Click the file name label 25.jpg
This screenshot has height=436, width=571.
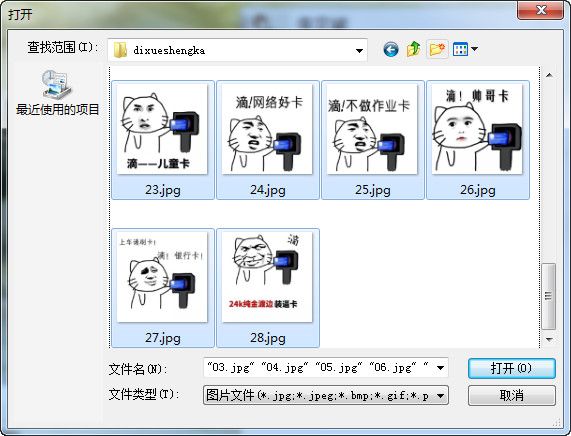[x=373, y=190]
